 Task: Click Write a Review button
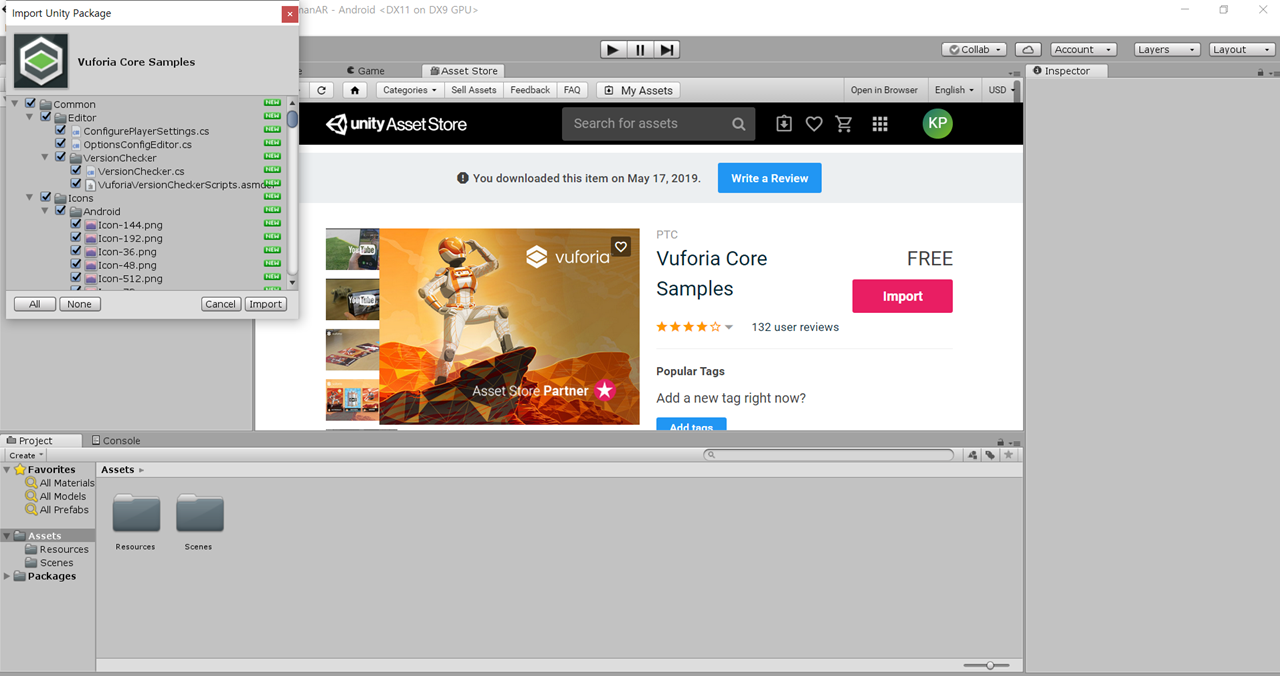(770, 178)
